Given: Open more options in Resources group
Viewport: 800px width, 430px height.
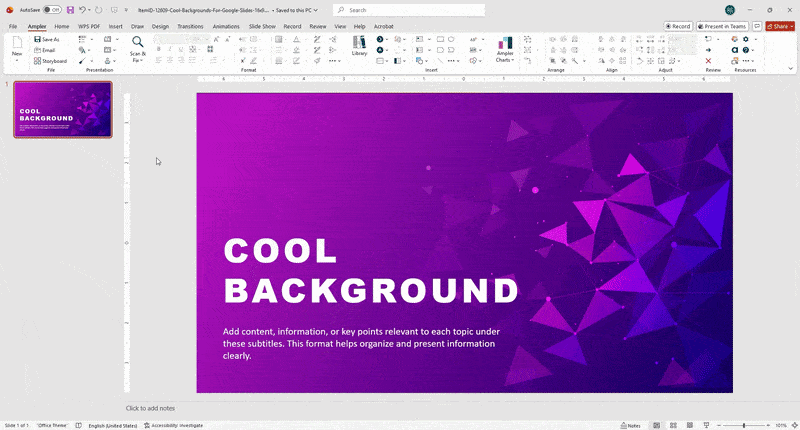Looking at the screenshot, I should pyautogui.click(x=748, y=61).
